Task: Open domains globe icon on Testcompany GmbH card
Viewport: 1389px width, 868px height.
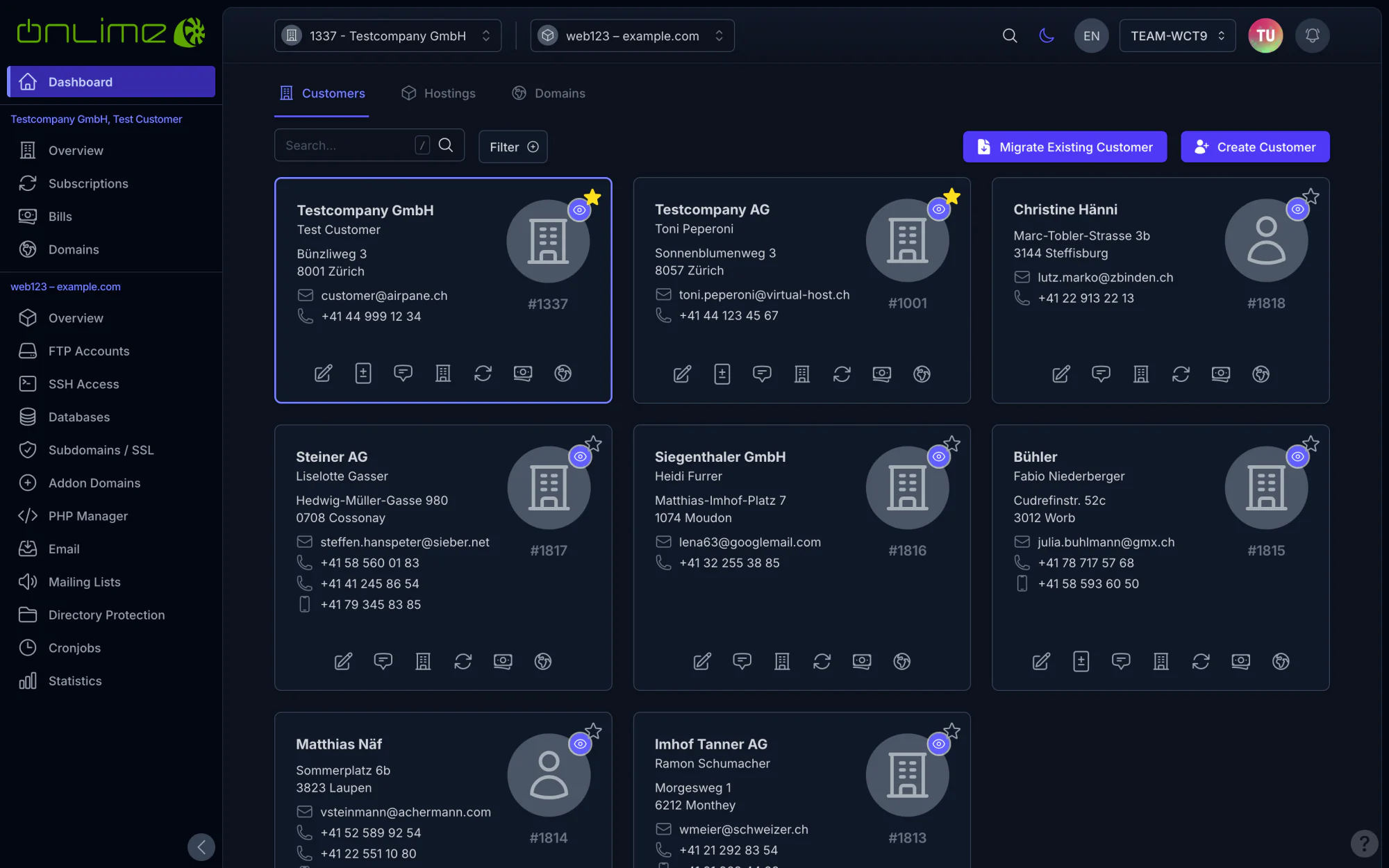Action: pos(563,374)
